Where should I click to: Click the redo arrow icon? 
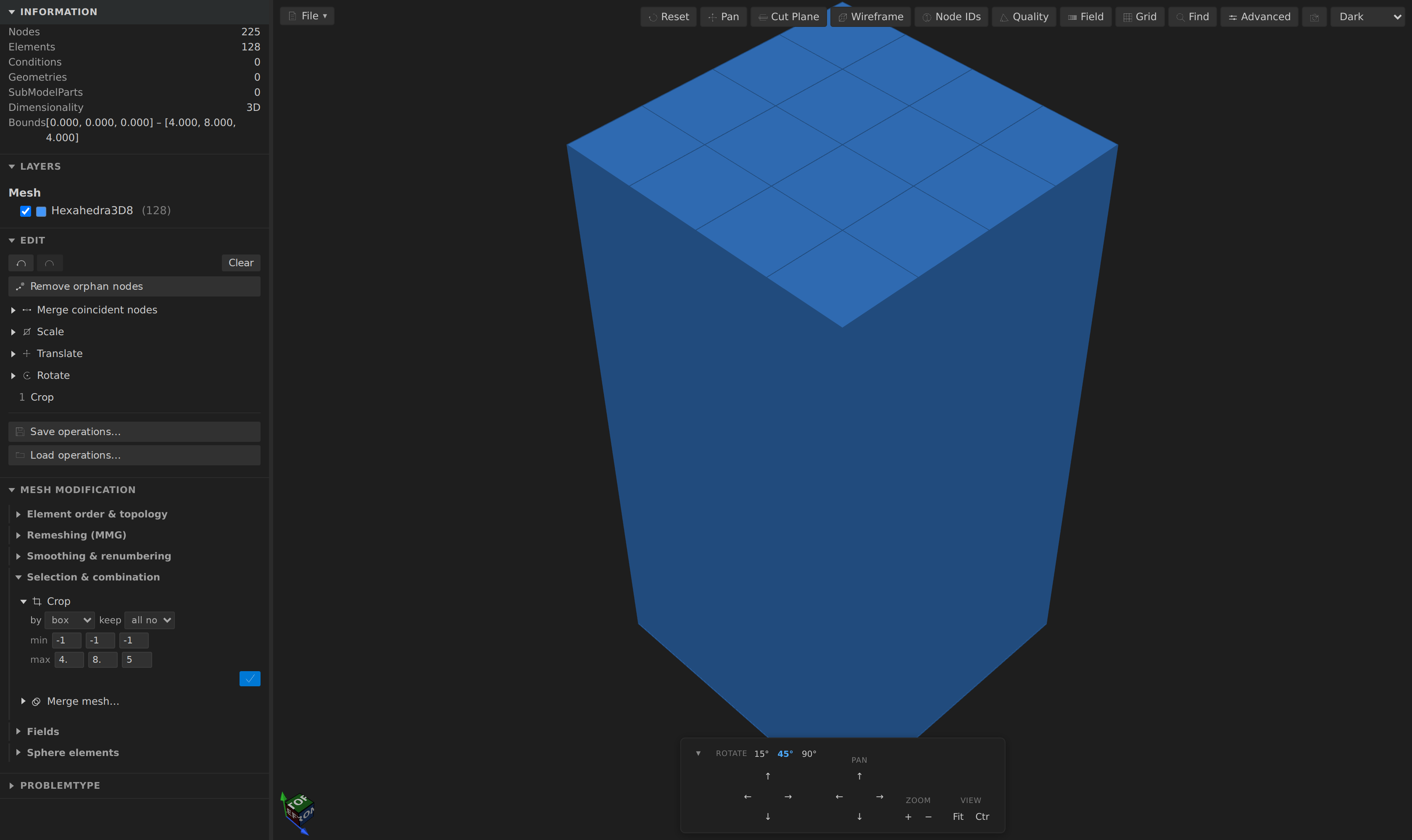point(50,262)
